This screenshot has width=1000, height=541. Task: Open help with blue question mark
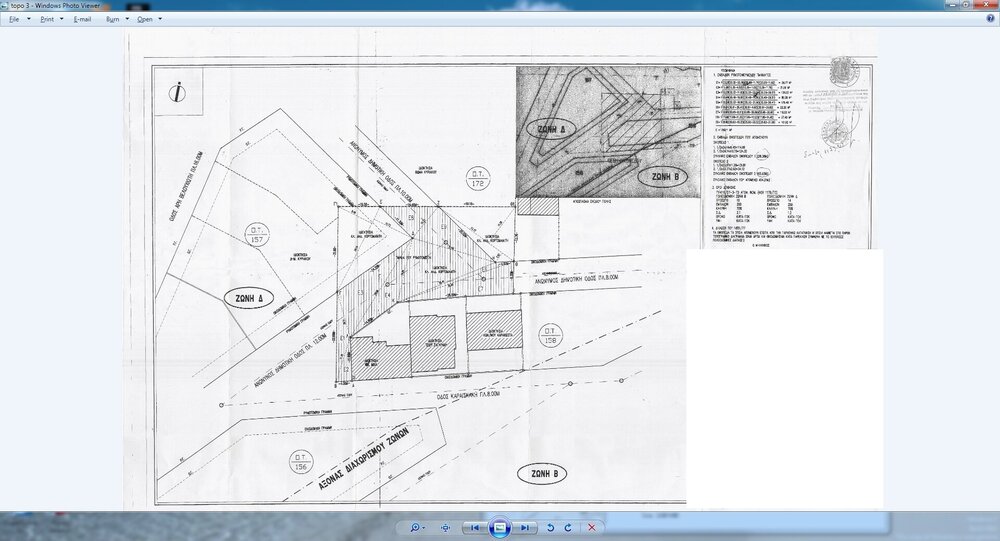[x=990, y=19]
